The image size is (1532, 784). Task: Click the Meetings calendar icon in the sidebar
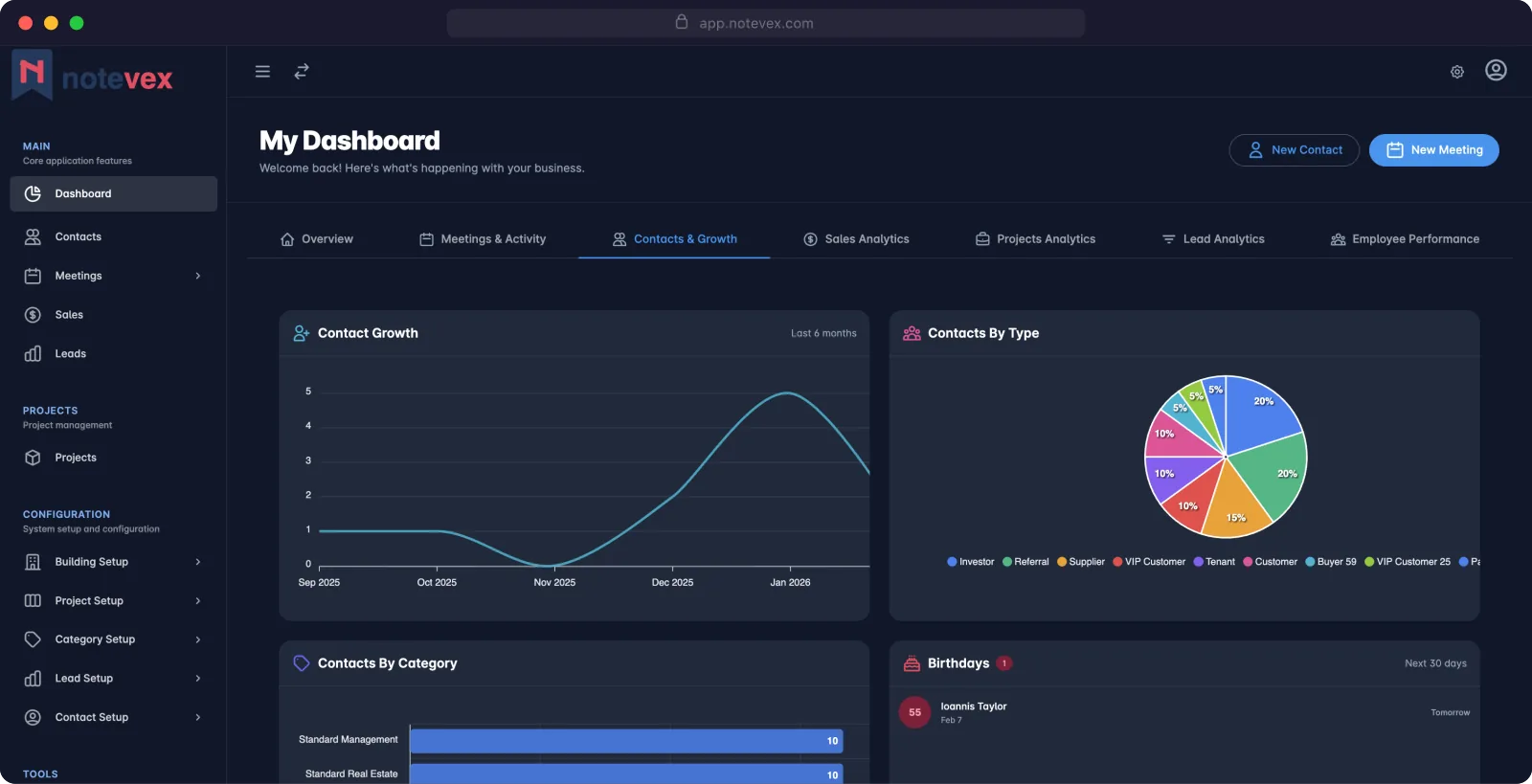[33, 276]
